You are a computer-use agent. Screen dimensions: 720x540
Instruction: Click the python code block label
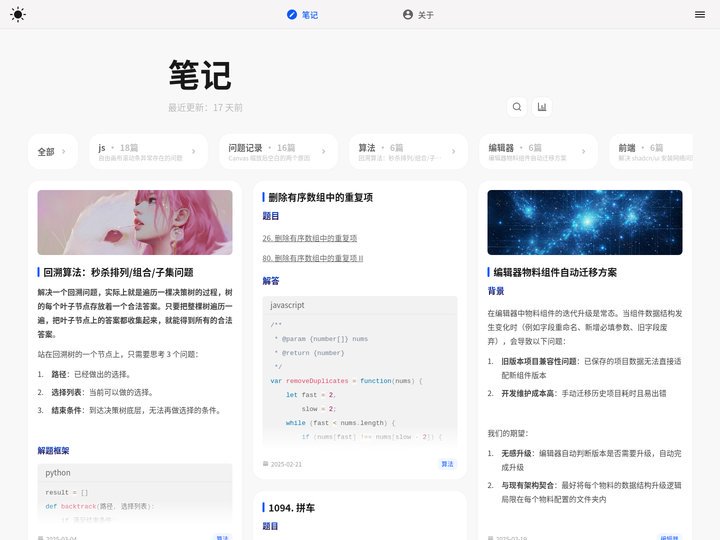[x=58, y=473]
